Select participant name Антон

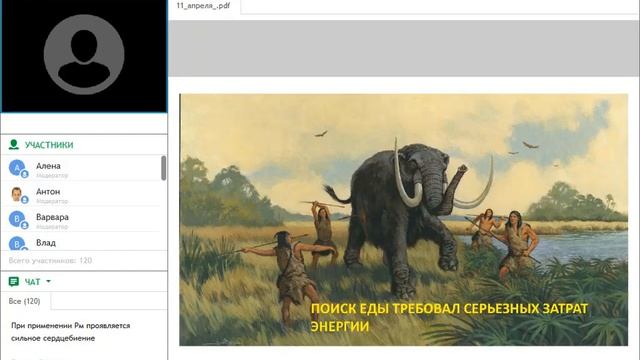48,191
